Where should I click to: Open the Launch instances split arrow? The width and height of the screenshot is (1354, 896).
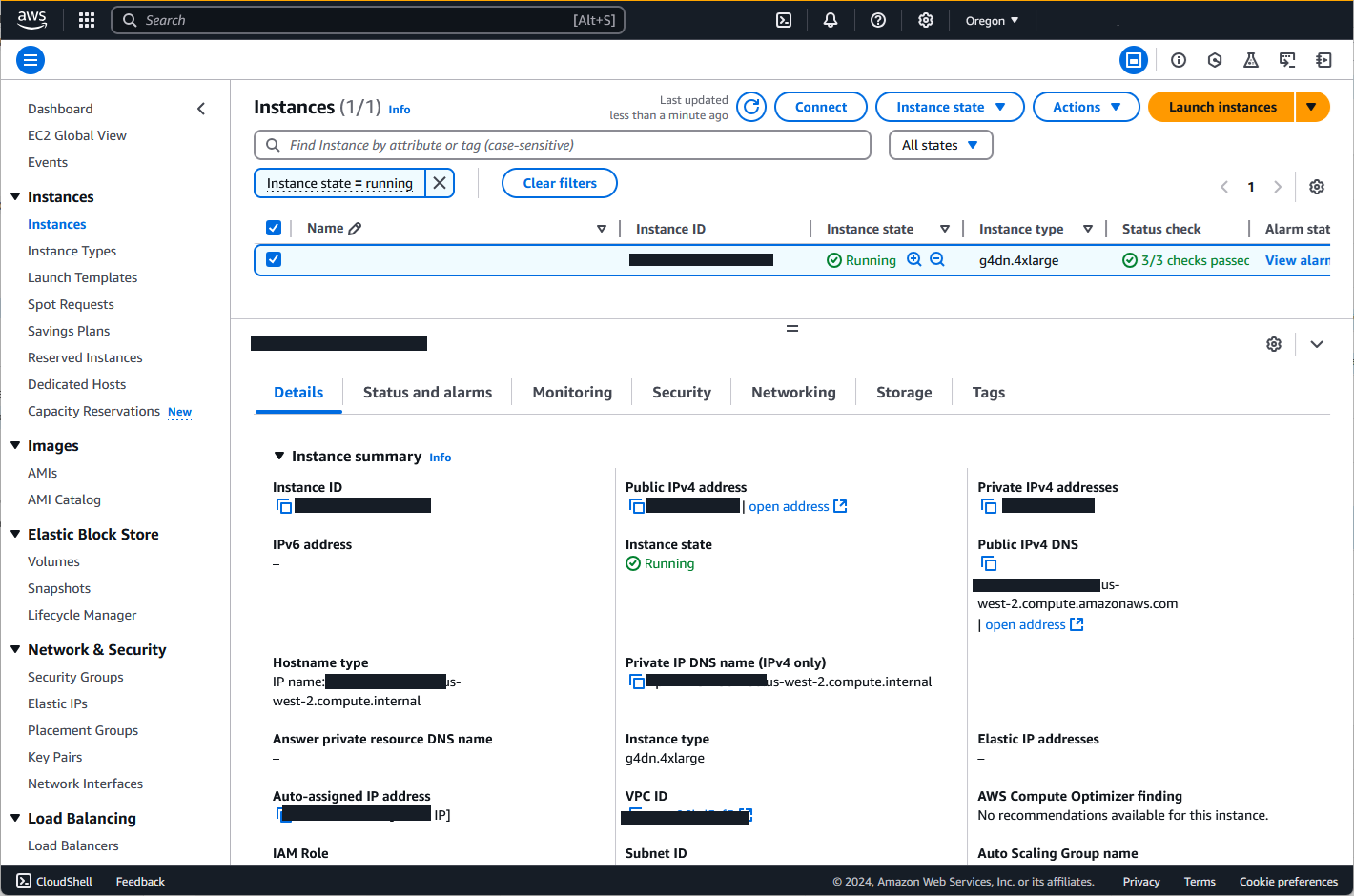[x=1312, y=107]
